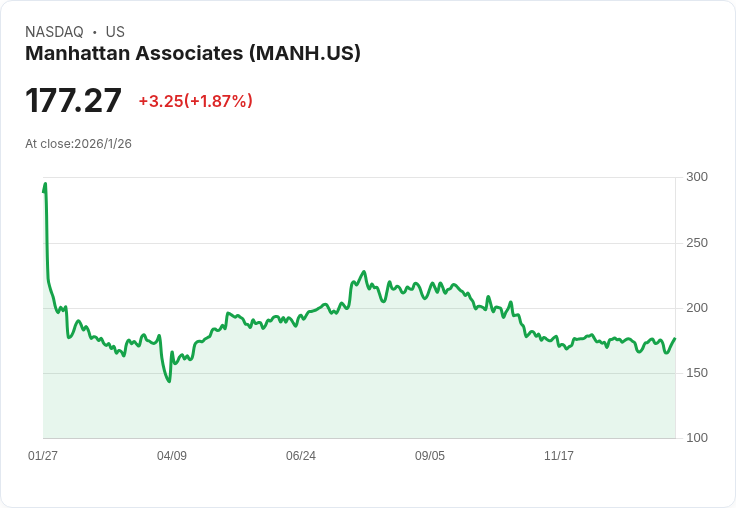Screen dimensions: 736x508
Task: Click the US market label
Action: tap(115, 32)
